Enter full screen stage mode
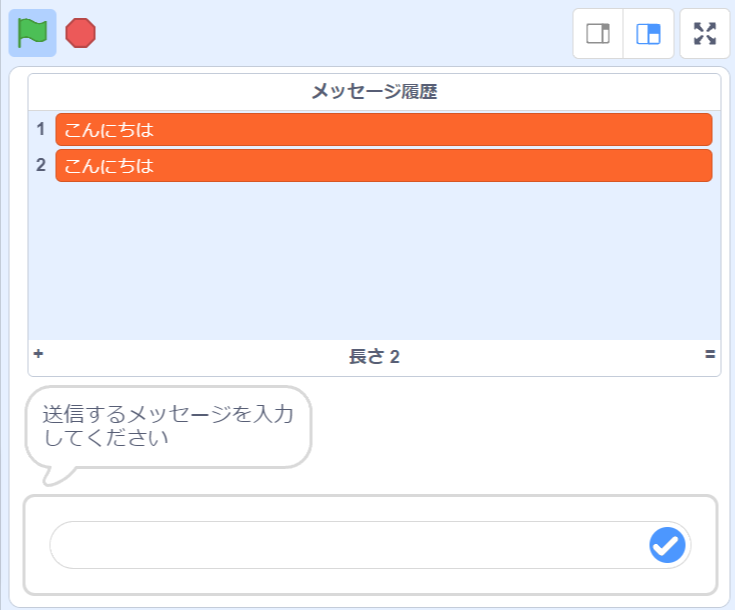 coord(705,34)
